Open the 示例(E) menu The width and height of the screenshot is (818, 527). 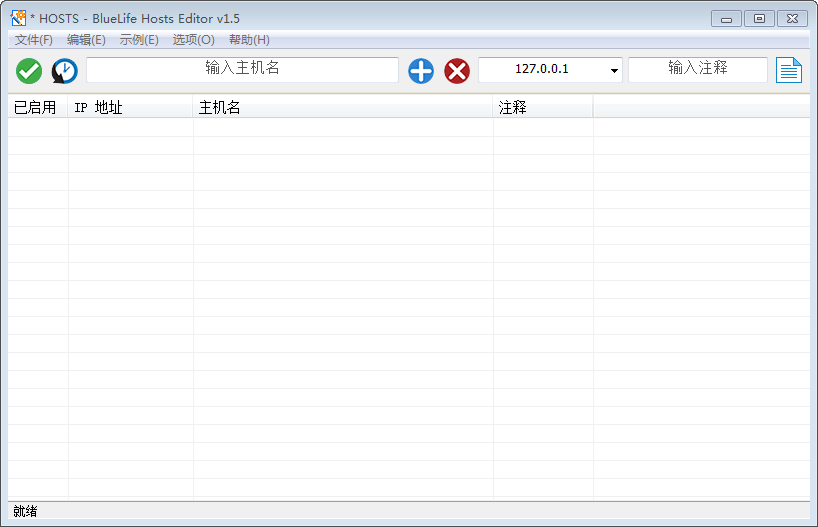click(x=139, y=40)
